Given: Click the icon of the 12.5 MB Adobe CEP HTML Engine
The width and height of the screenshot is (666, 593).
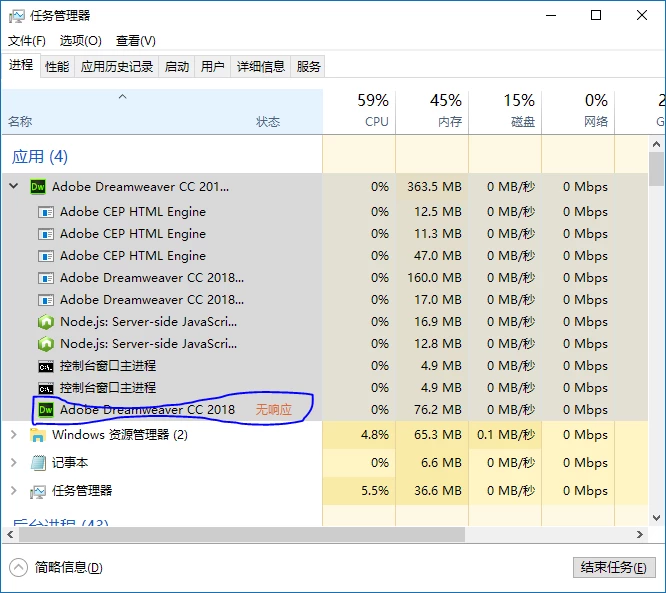Looking at the screenshot, I should click(45, 212).
